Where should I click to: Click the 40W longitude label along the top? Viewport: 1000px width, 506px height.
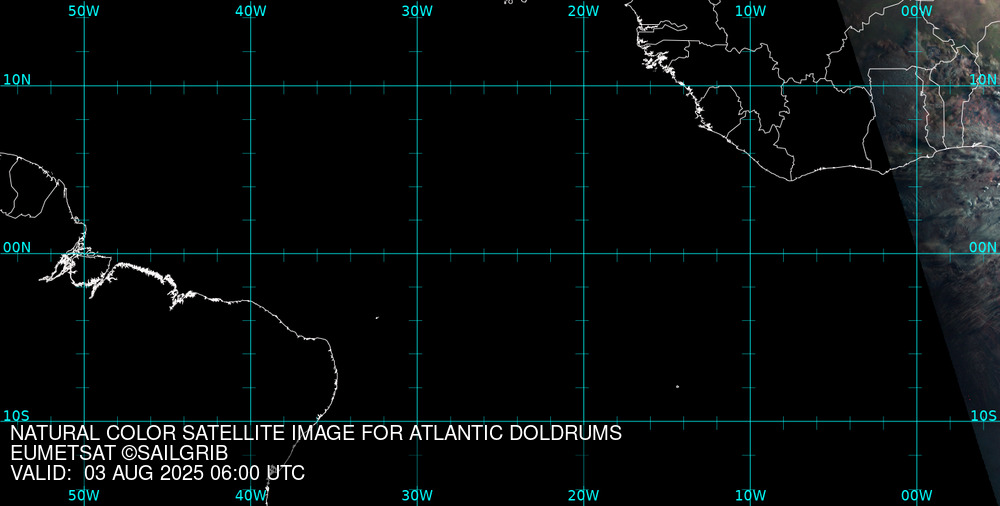(x=251, y=11)
